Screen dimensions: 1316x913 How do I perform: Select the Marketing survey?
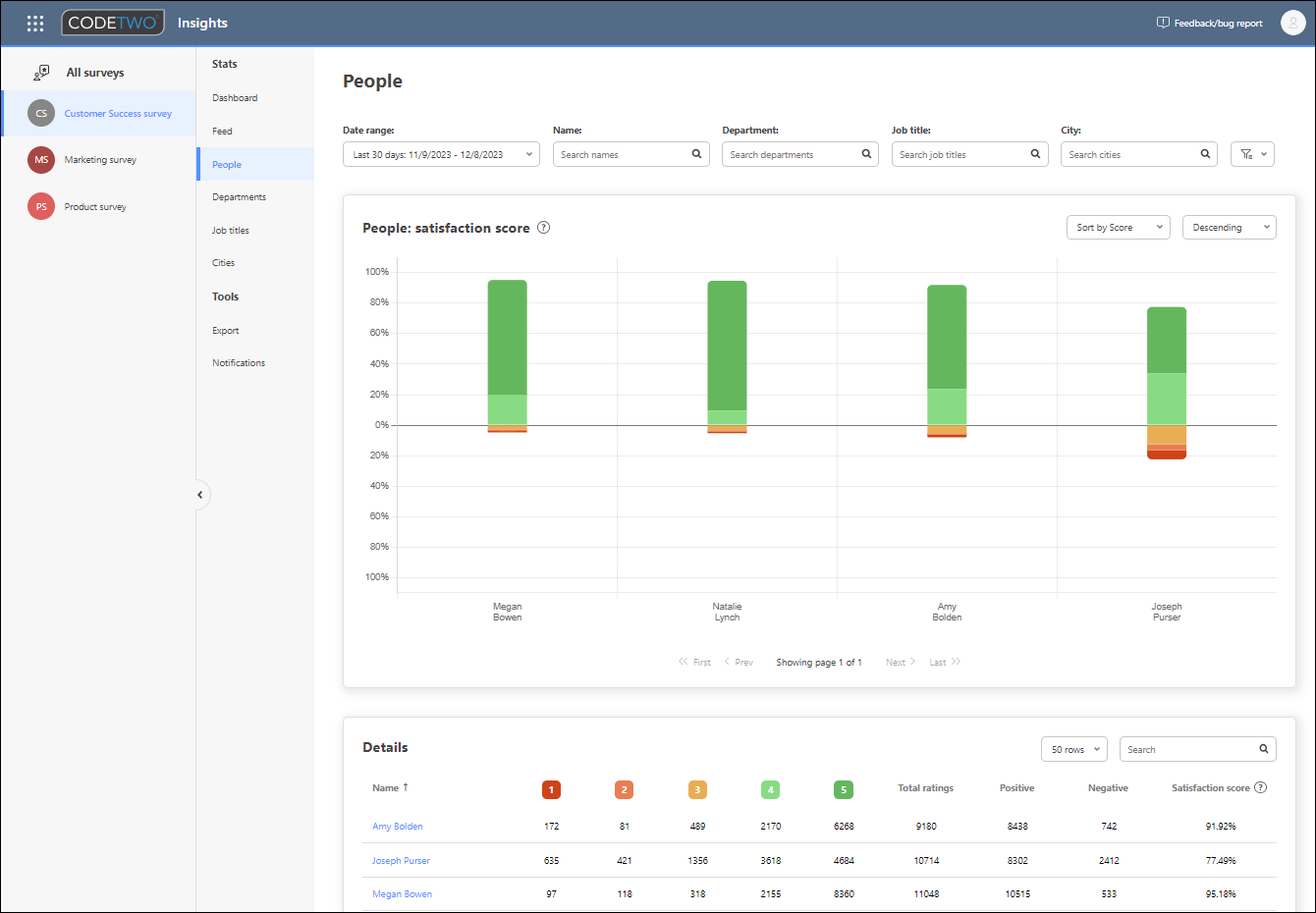[x=99, y=160]
